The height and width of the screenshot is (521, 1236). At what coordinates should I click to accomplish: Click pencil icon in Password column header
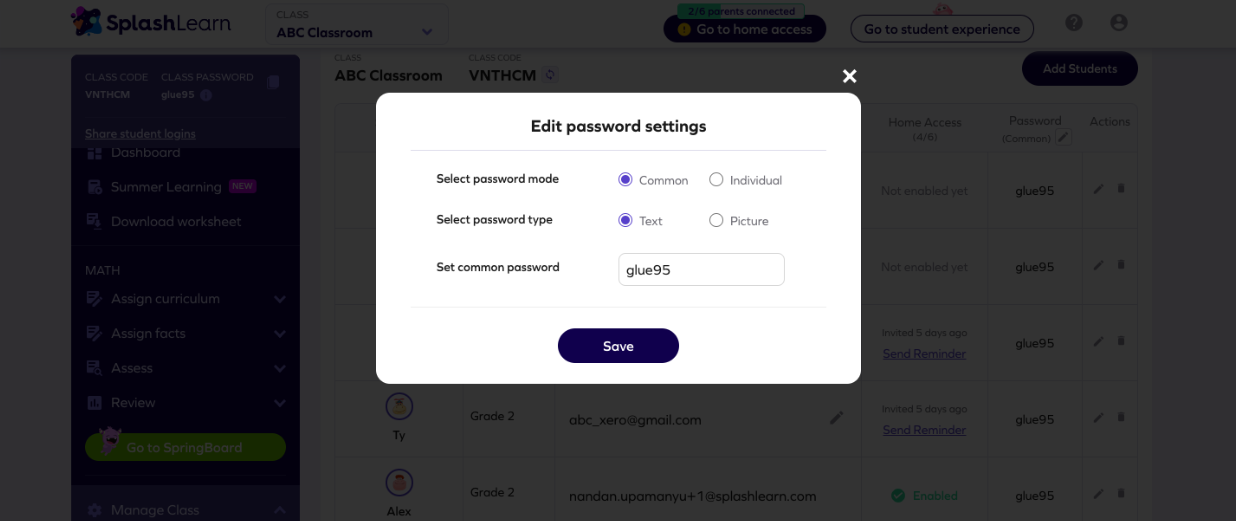(x=1063, y=137)
